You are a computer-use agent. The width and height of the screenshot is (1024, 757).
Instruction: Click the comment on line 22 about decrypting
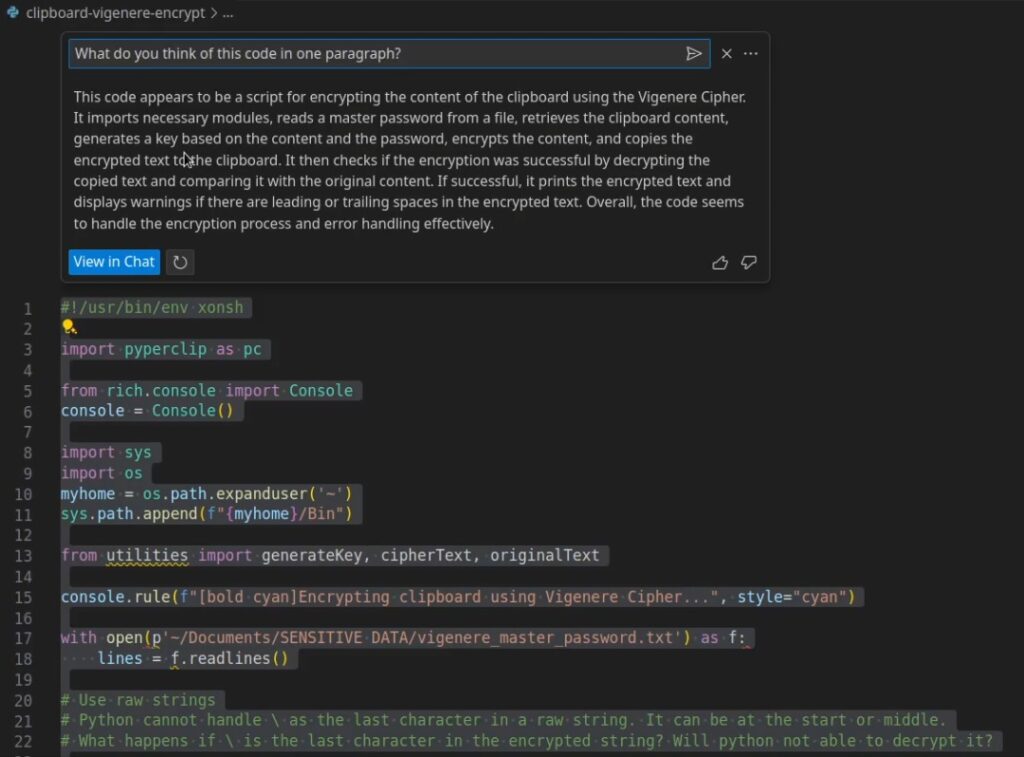[x=526, y=741]
